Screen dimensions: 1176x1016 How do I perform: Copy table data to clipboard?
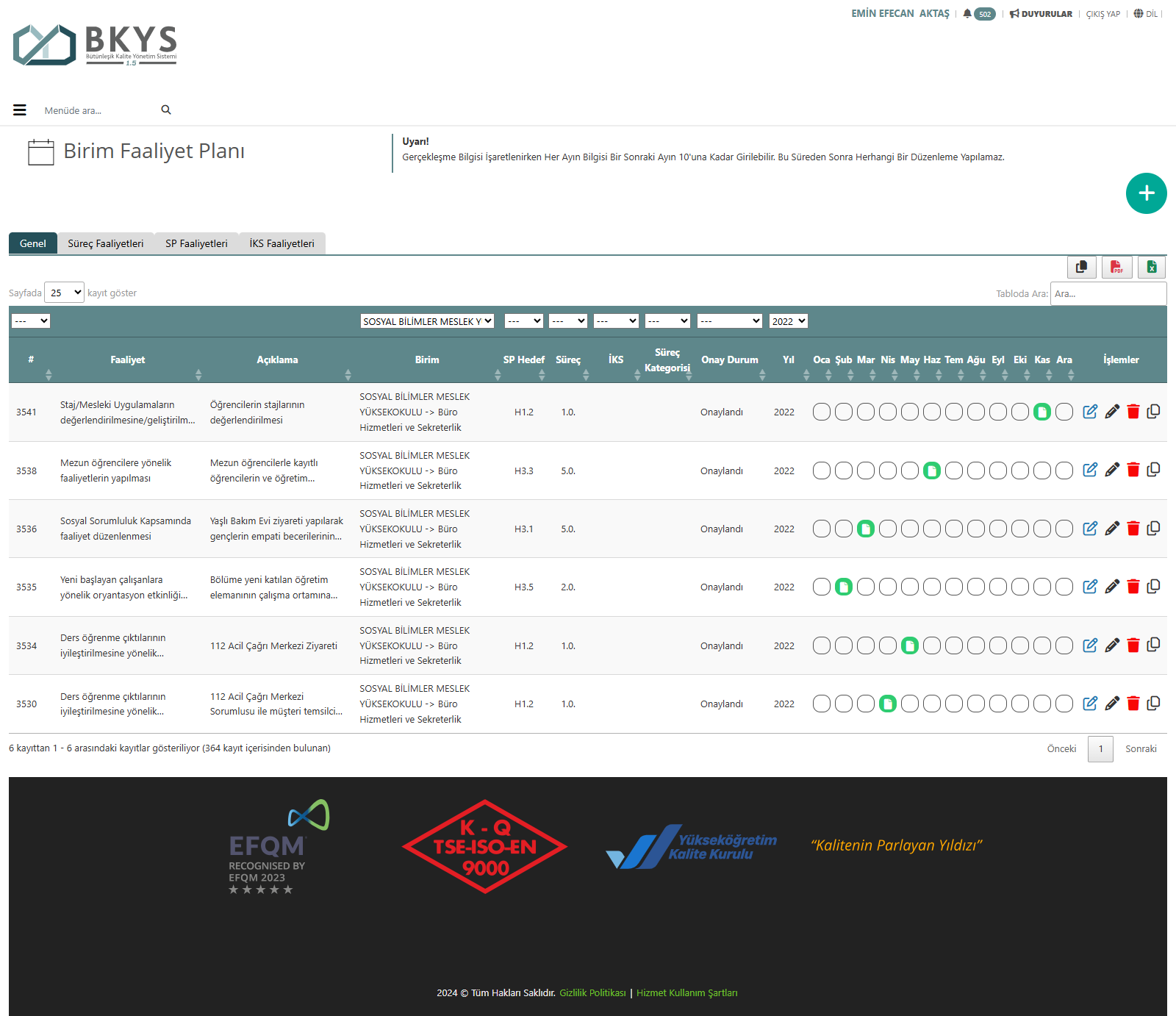click(x=1081, y=267)
